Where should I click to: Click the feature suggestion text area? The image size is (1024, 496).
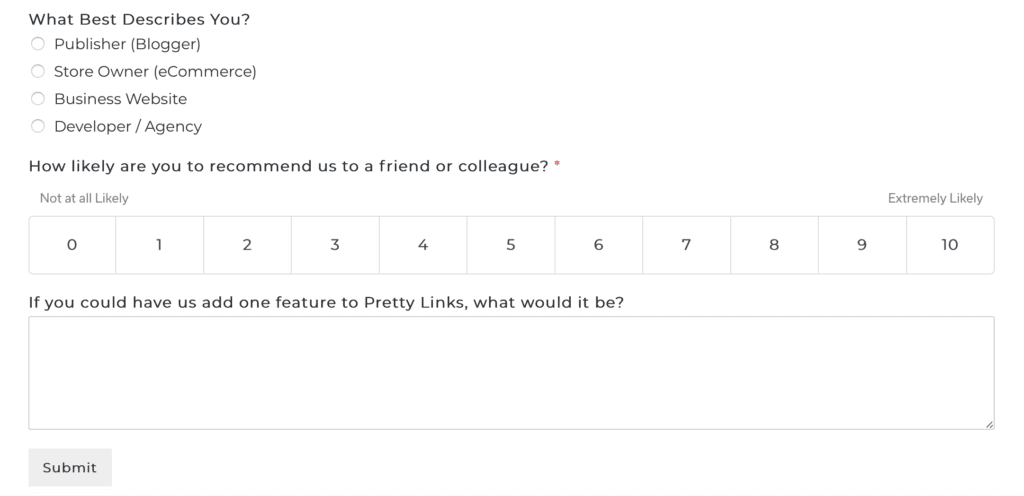511,373
